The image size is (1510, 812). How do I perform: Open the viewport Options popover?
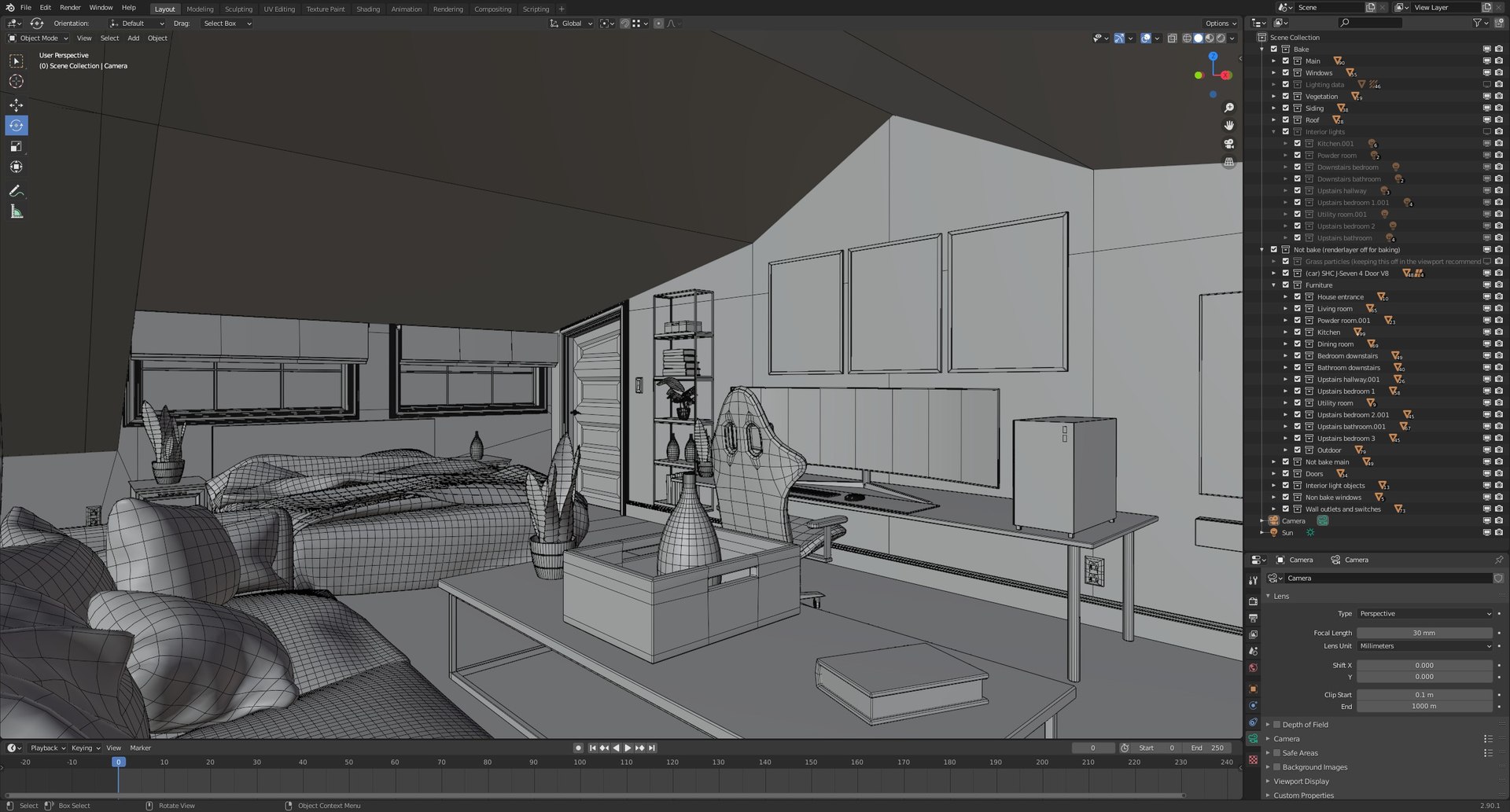(1221, 24)
